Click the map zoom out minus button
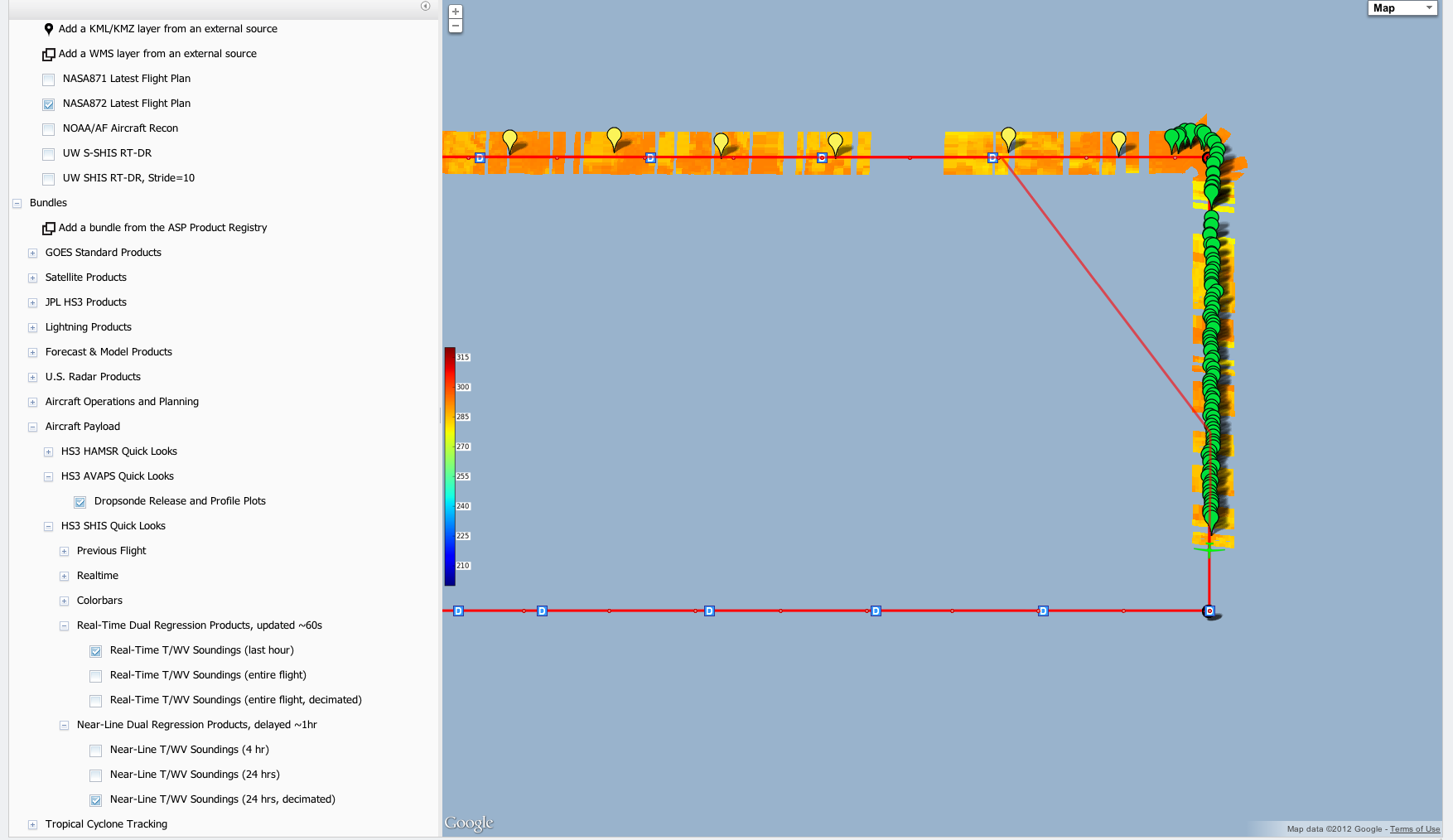Image resolution: width=1453 pixels, height=840 pixels. [455, 26]
